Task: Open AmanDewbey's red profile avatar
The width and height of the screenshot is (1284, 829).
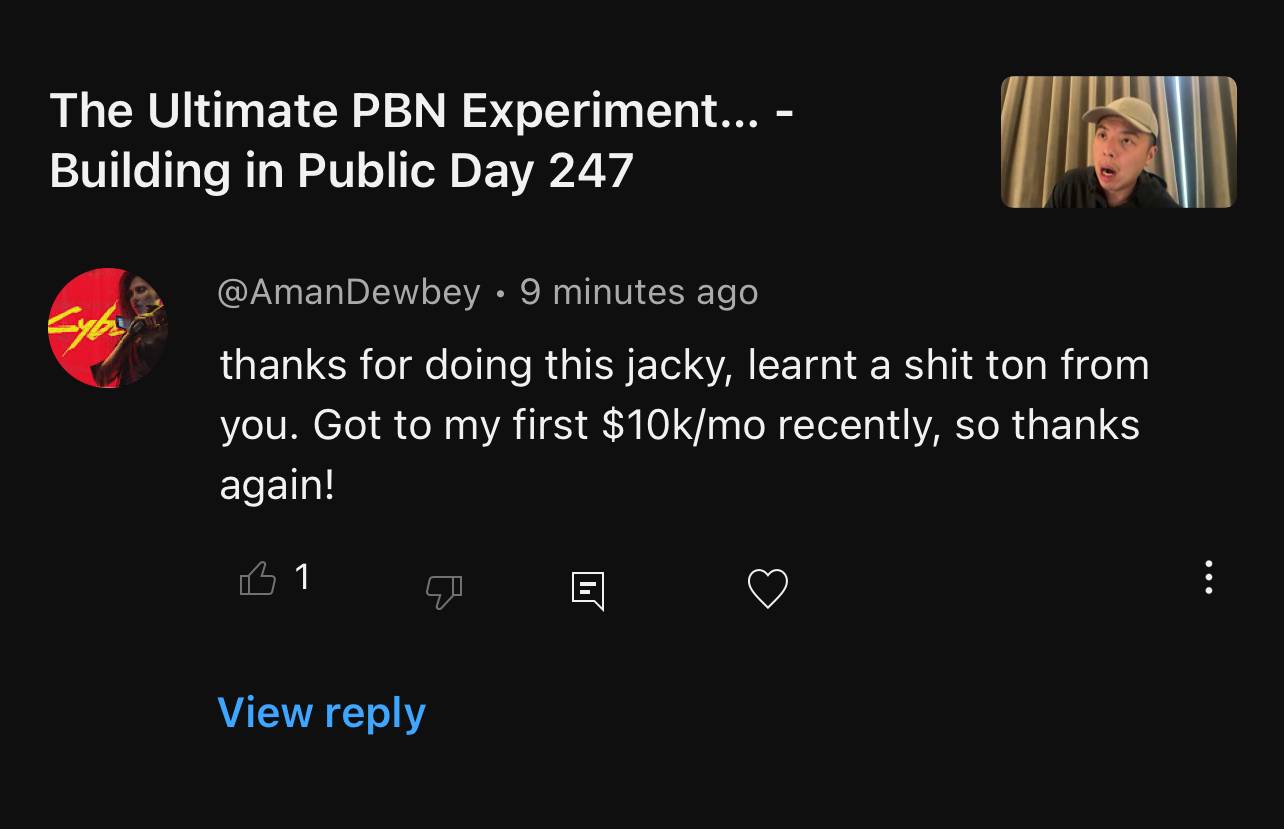Action: 108,328
